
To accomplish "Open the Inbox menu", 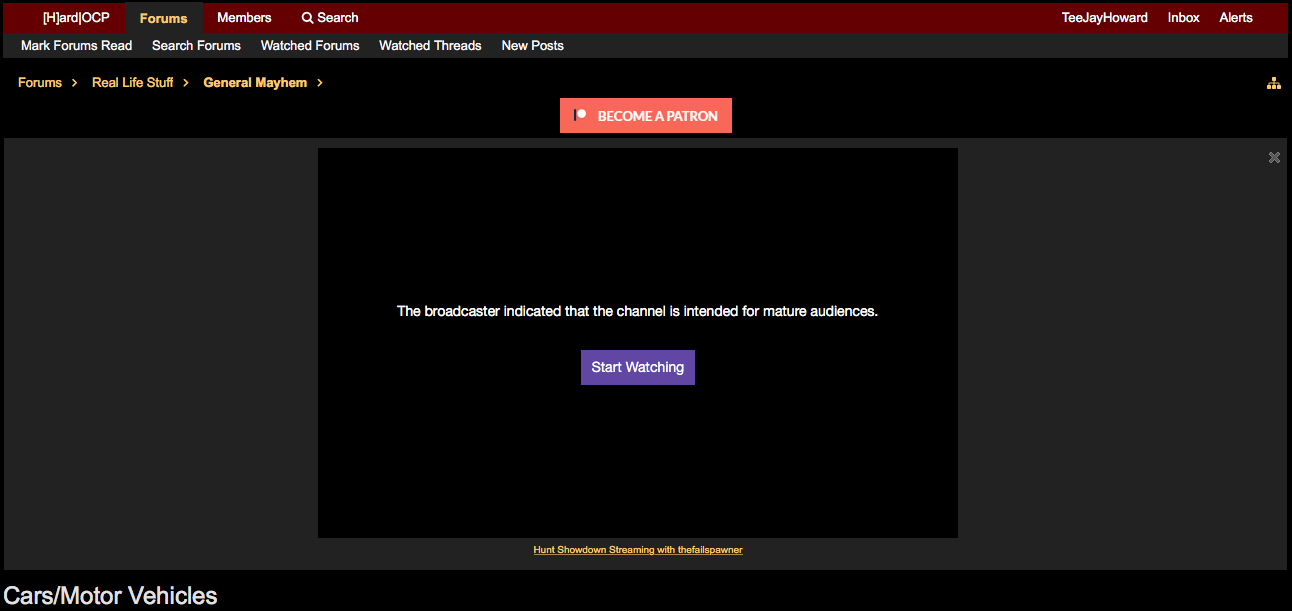I will click(1183, 18).
